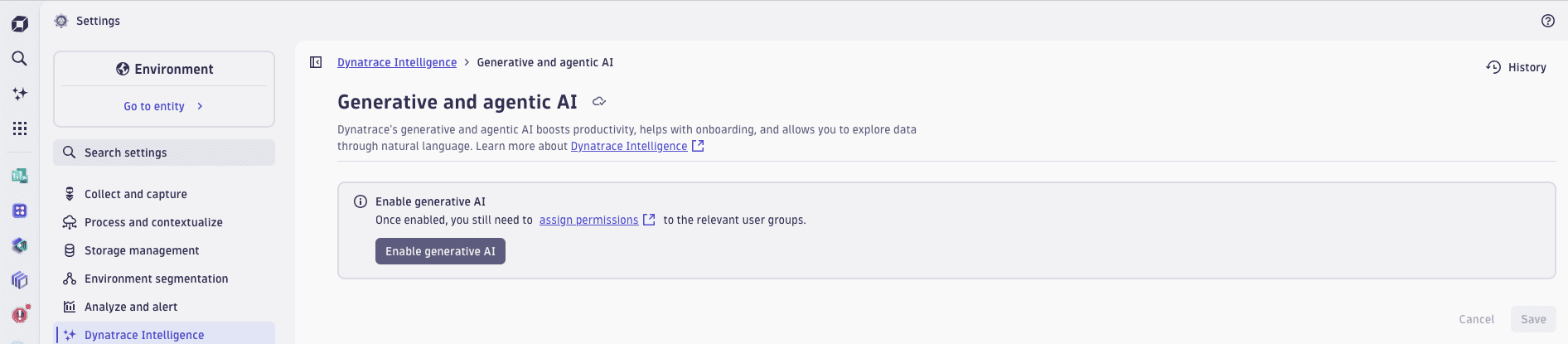Open Collect and capture settings category
This screenshot has width=1568, height=344.
tap(164, 194)
